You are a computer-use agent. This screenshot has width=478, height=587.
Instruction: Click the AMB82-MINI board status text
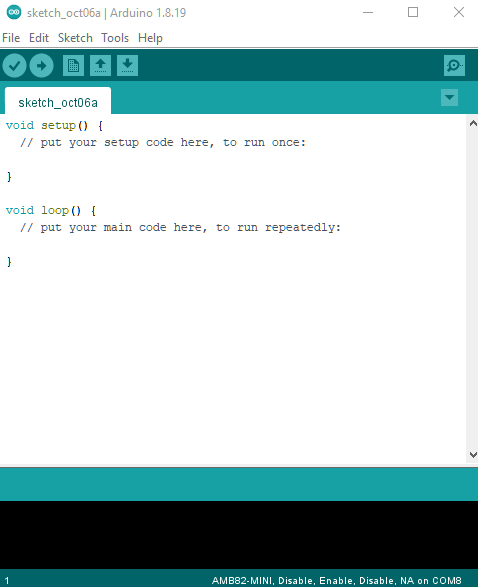[x=337, y=580]
